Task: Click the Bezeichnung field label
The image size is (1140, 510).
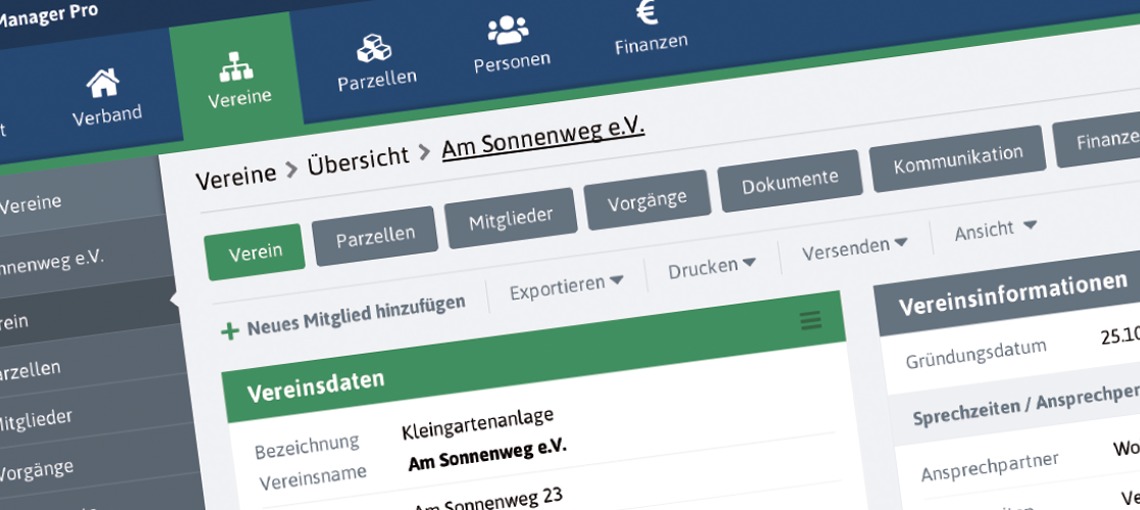Action: click(307, 447)
